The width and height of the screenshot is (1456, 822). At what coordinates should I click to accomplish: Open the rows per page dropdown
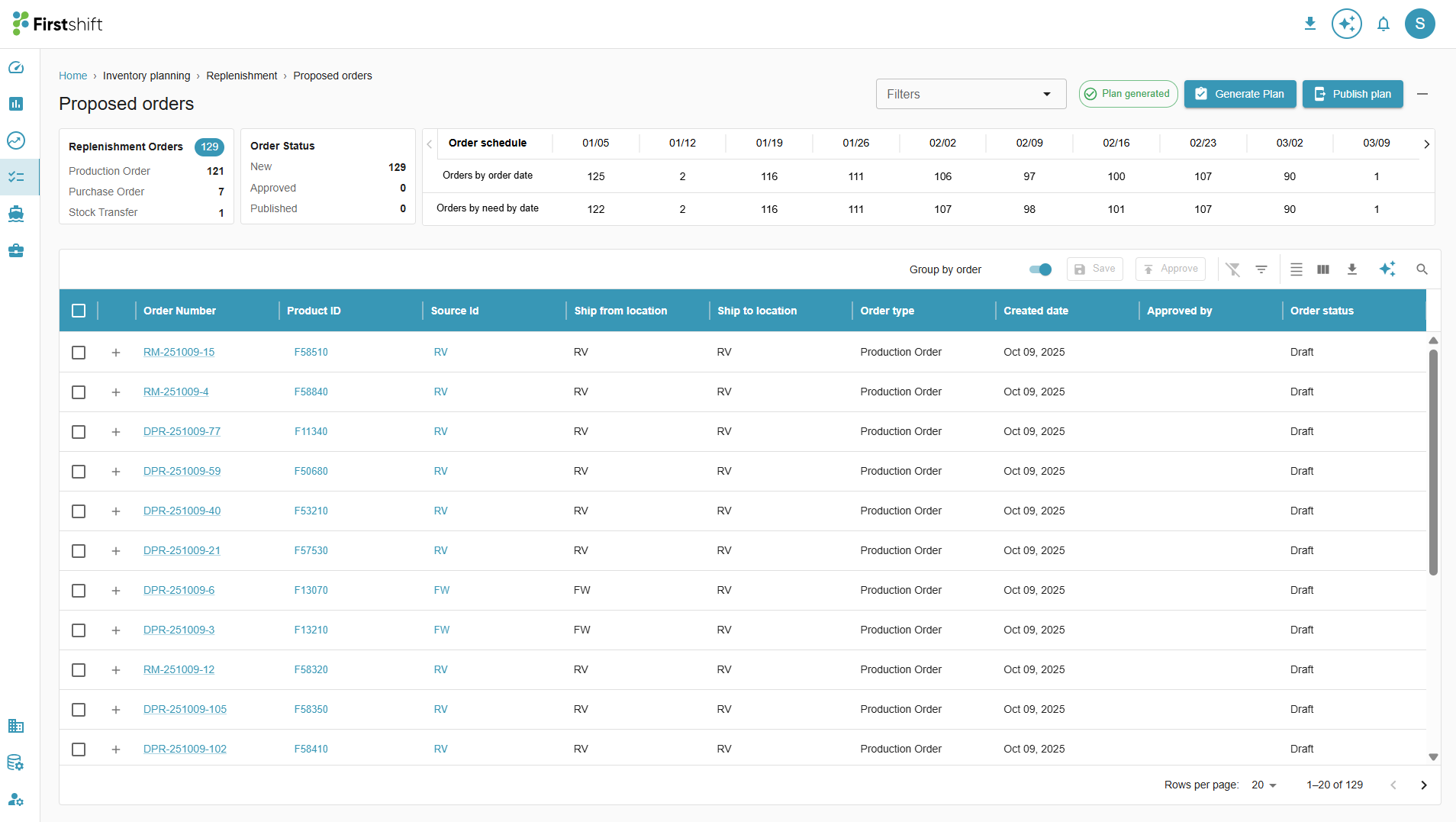coord(1264,785)
